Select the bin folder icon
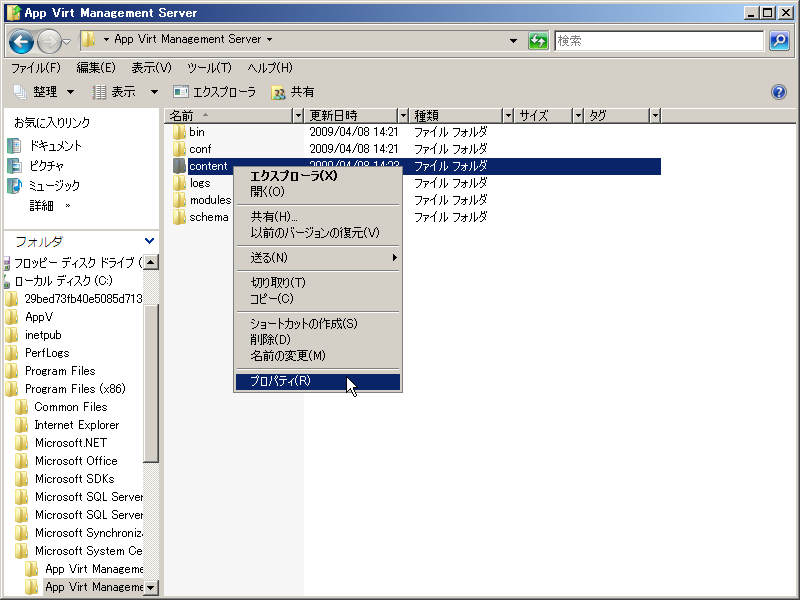The height and width of the screenshot is (600, 800). coord(179,132)
